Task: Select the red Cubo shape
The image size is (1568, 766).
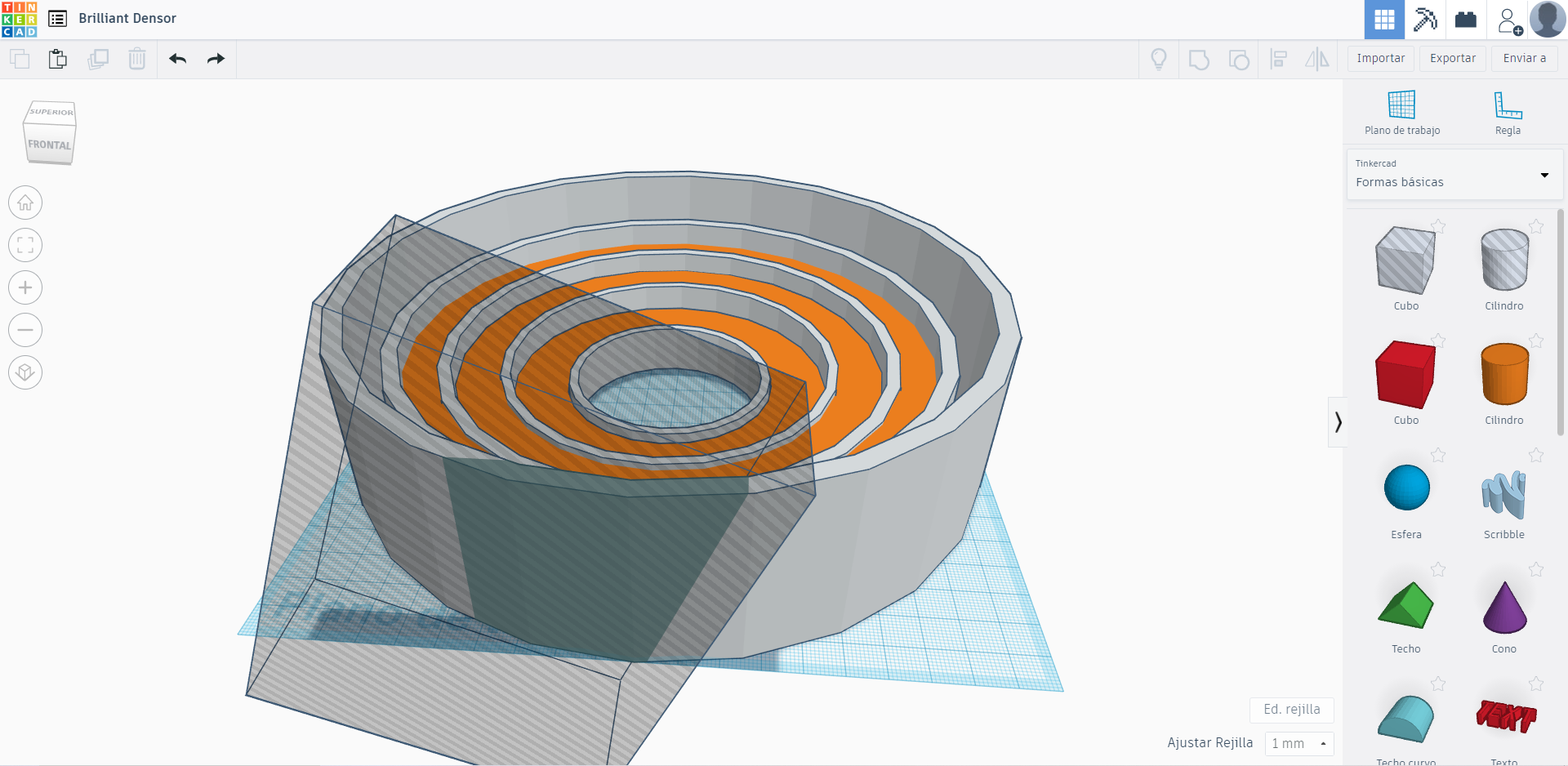Action: coord(1405,374)
